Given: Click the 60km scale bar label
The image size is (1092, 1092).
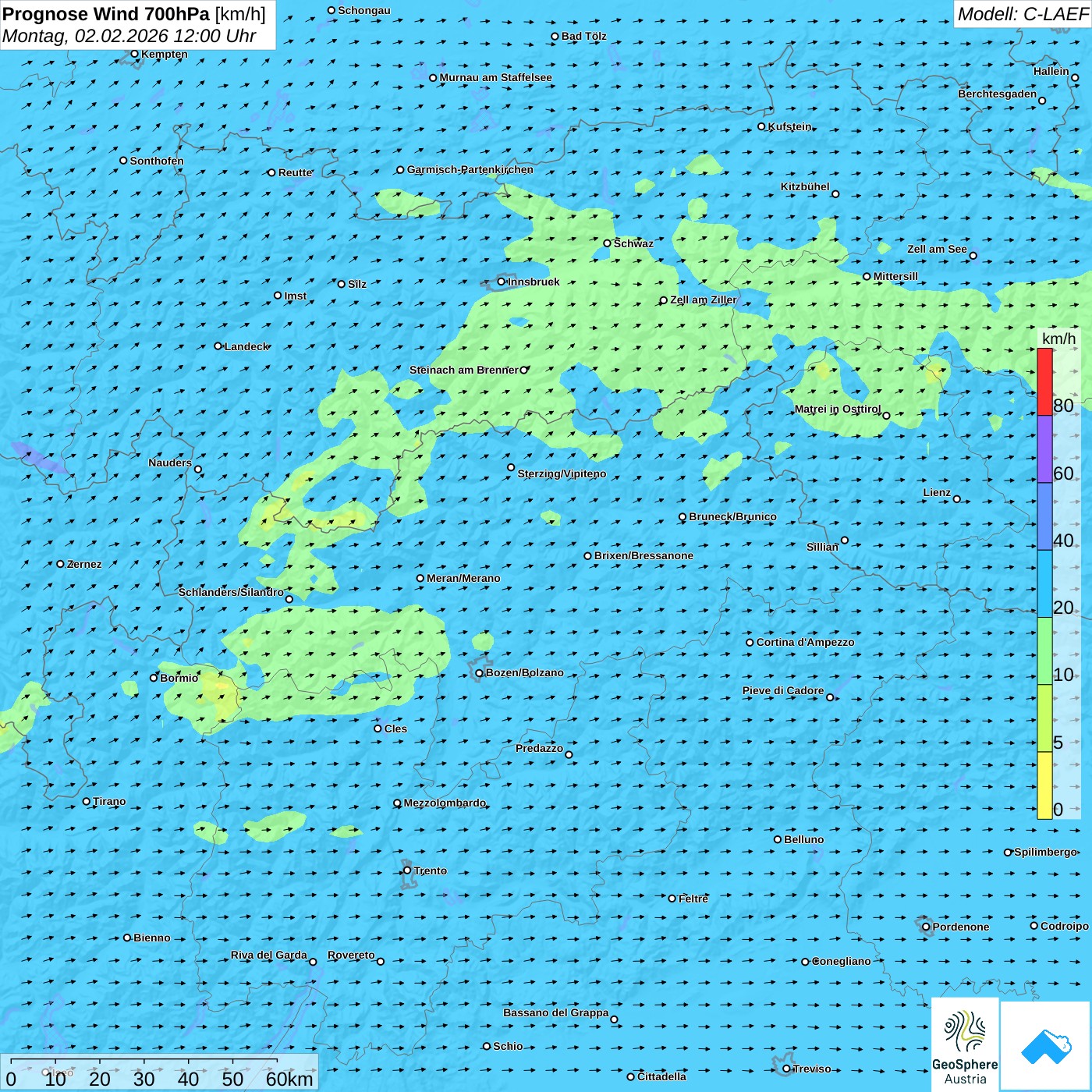Looking at the screenshot, I should coord(289,1079).
